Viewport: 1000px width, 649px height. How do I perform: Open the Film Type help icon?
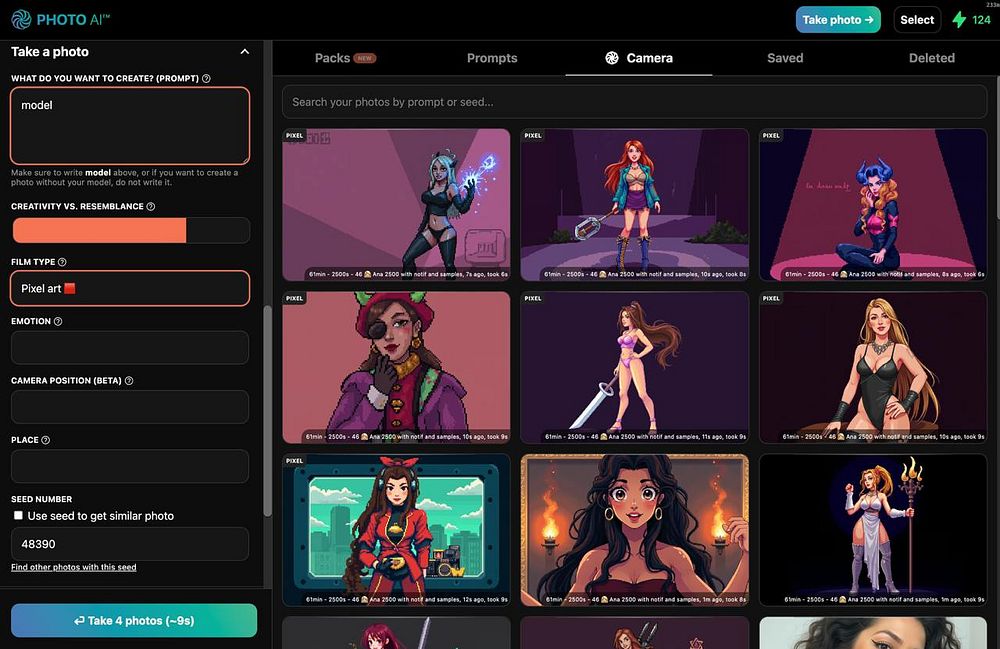click(x=62, y=262)
